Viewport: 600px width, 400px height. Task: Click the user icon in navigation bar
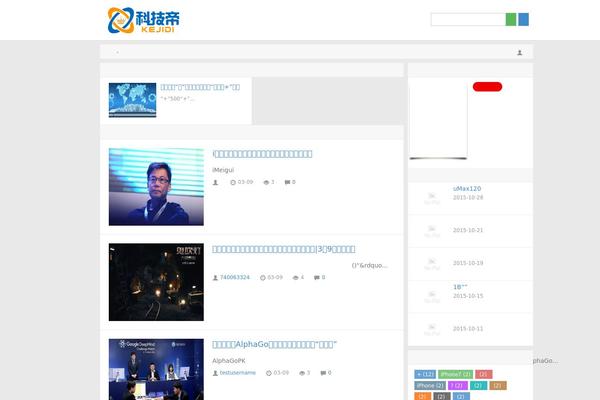[520, 52]
